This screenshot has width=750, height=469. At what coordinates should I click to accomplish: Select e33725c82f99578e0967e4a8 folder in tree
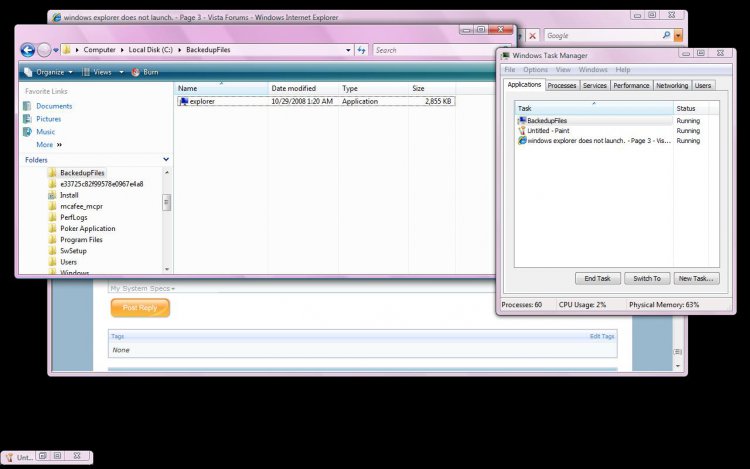(x=101, y=184)
